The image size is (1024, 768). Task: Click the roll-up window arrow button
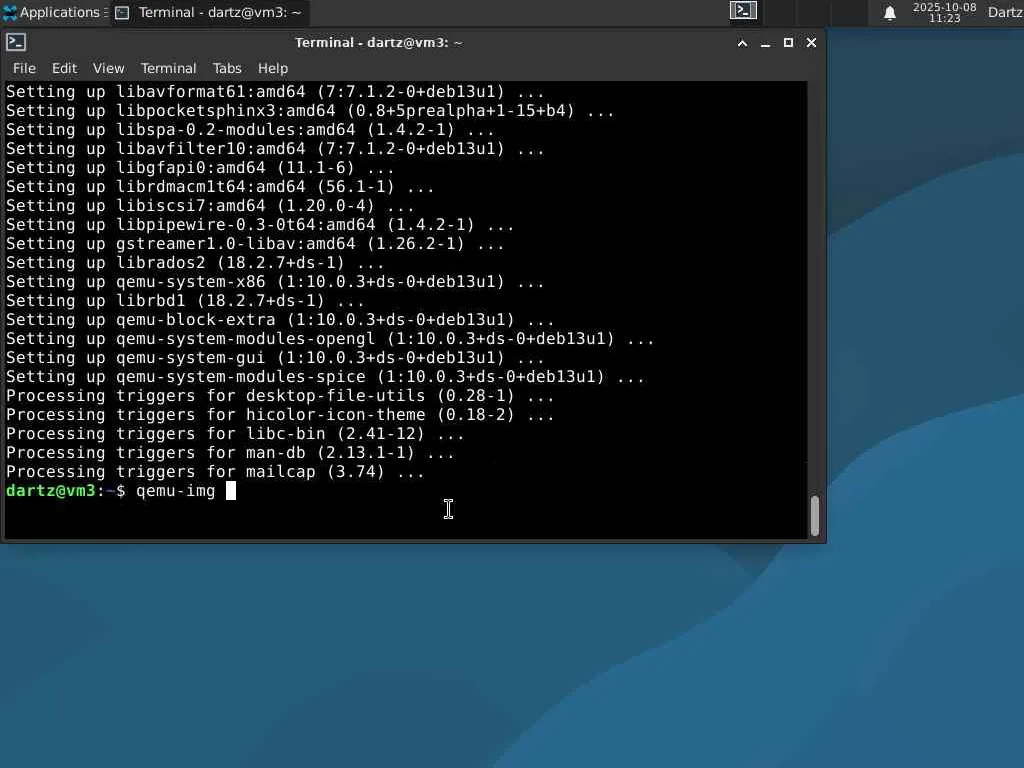click(742, 43)
